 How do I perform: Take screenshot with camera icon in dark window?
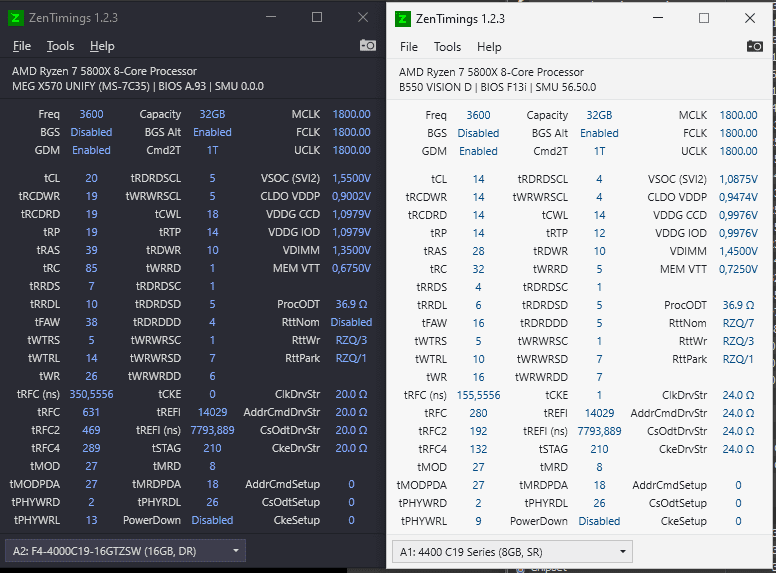368,46
